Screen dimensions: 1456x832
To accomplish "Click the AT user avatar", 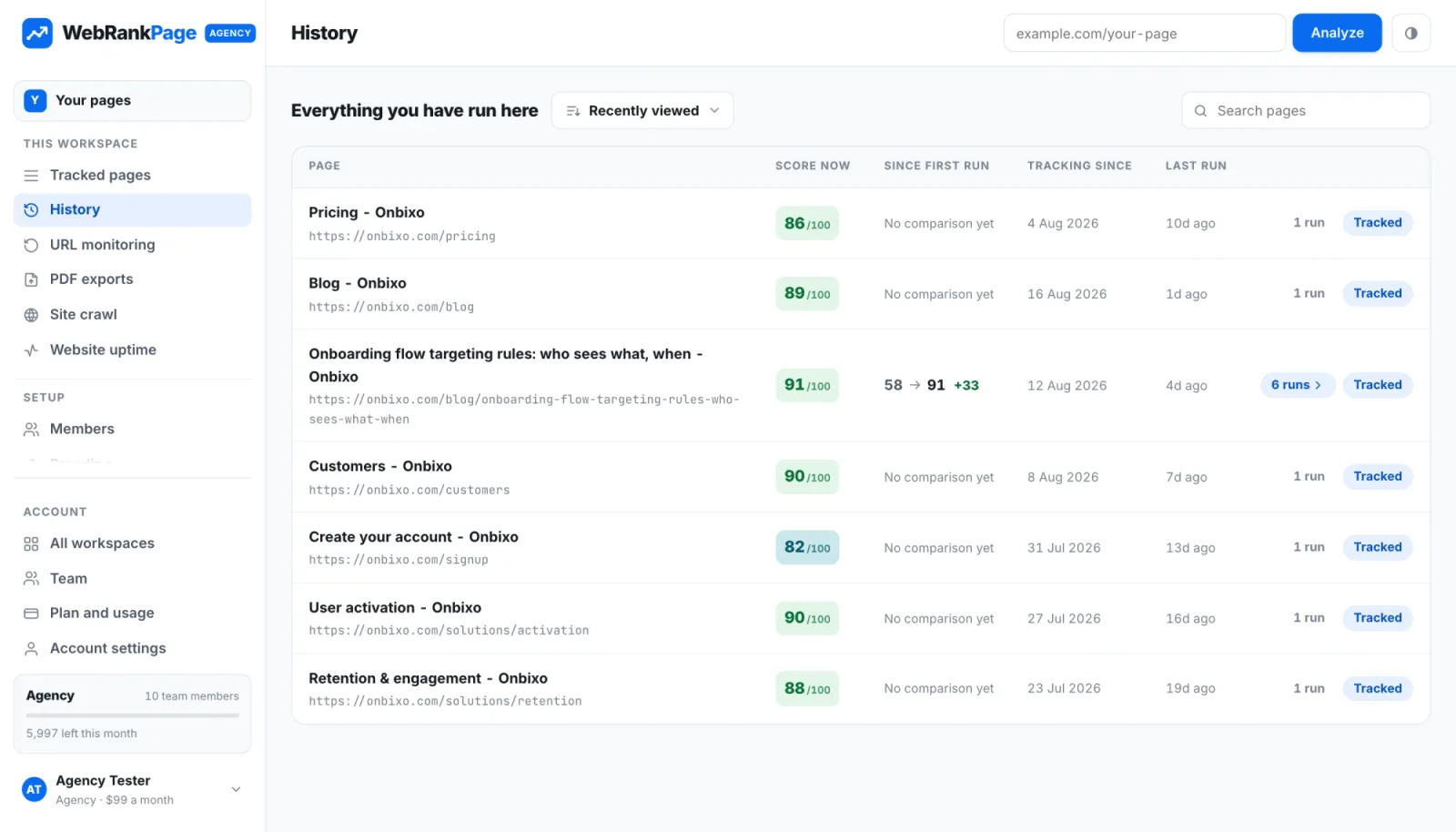I will 35,789.
